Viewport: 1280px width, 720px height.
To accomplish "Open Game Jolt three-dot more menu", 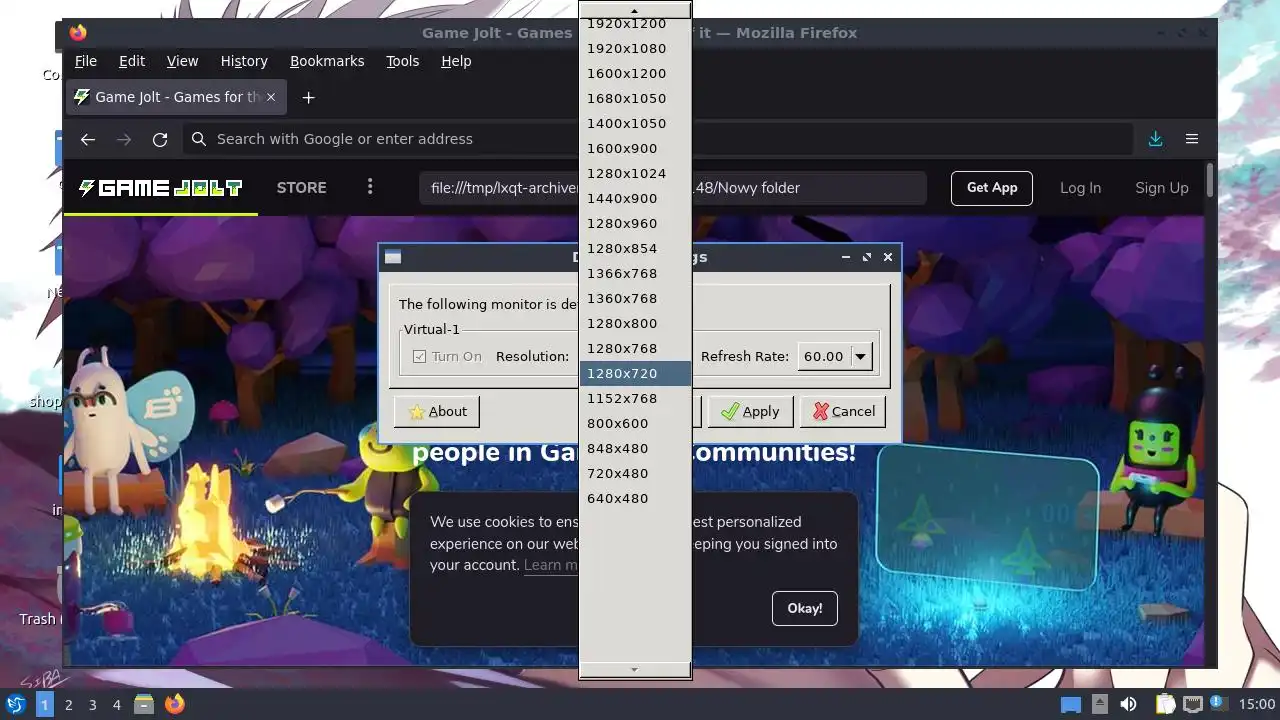I will pyautogui.click(x=370, y=187).
